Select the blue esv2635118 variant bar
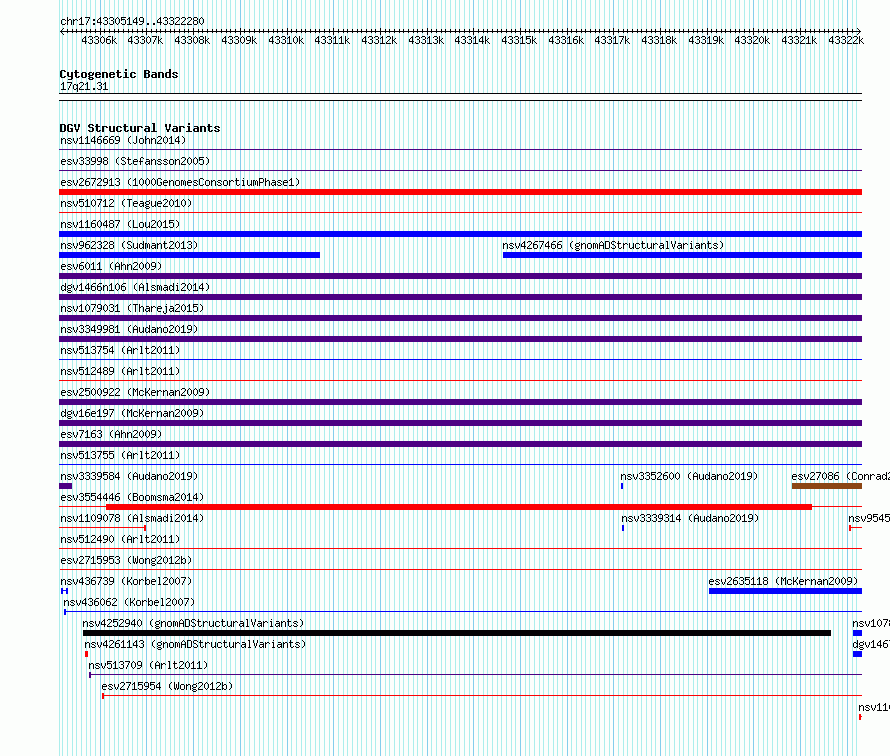 [x=786, y=591]
